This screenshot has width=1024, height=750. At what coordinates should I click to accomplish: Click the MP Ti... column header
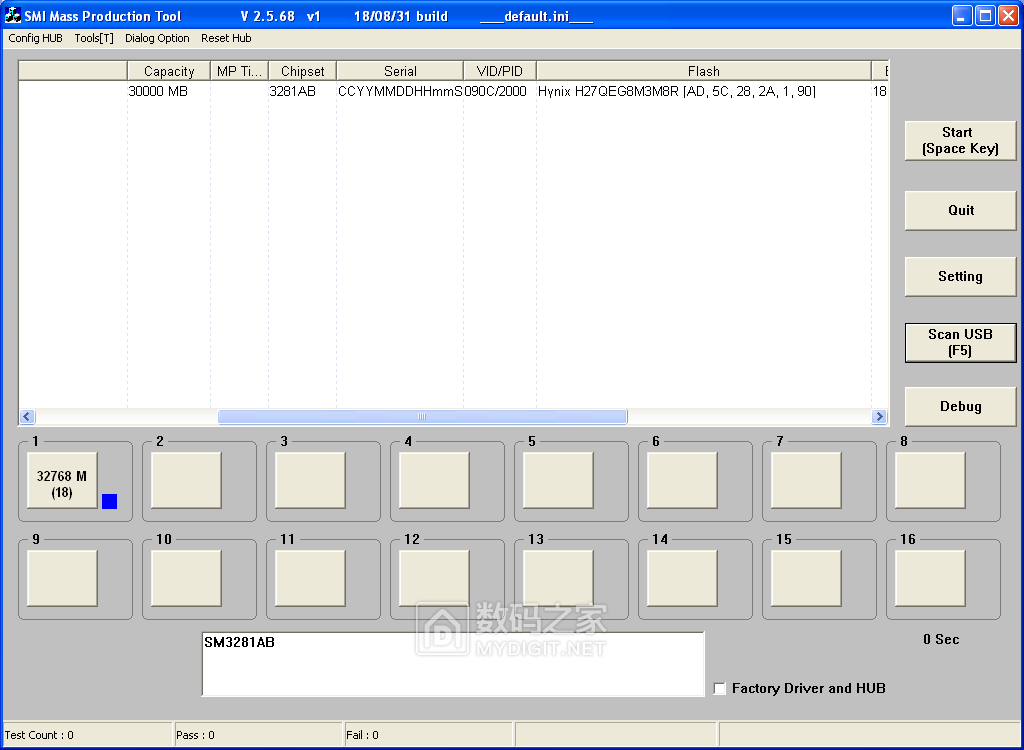click(239, 71)
